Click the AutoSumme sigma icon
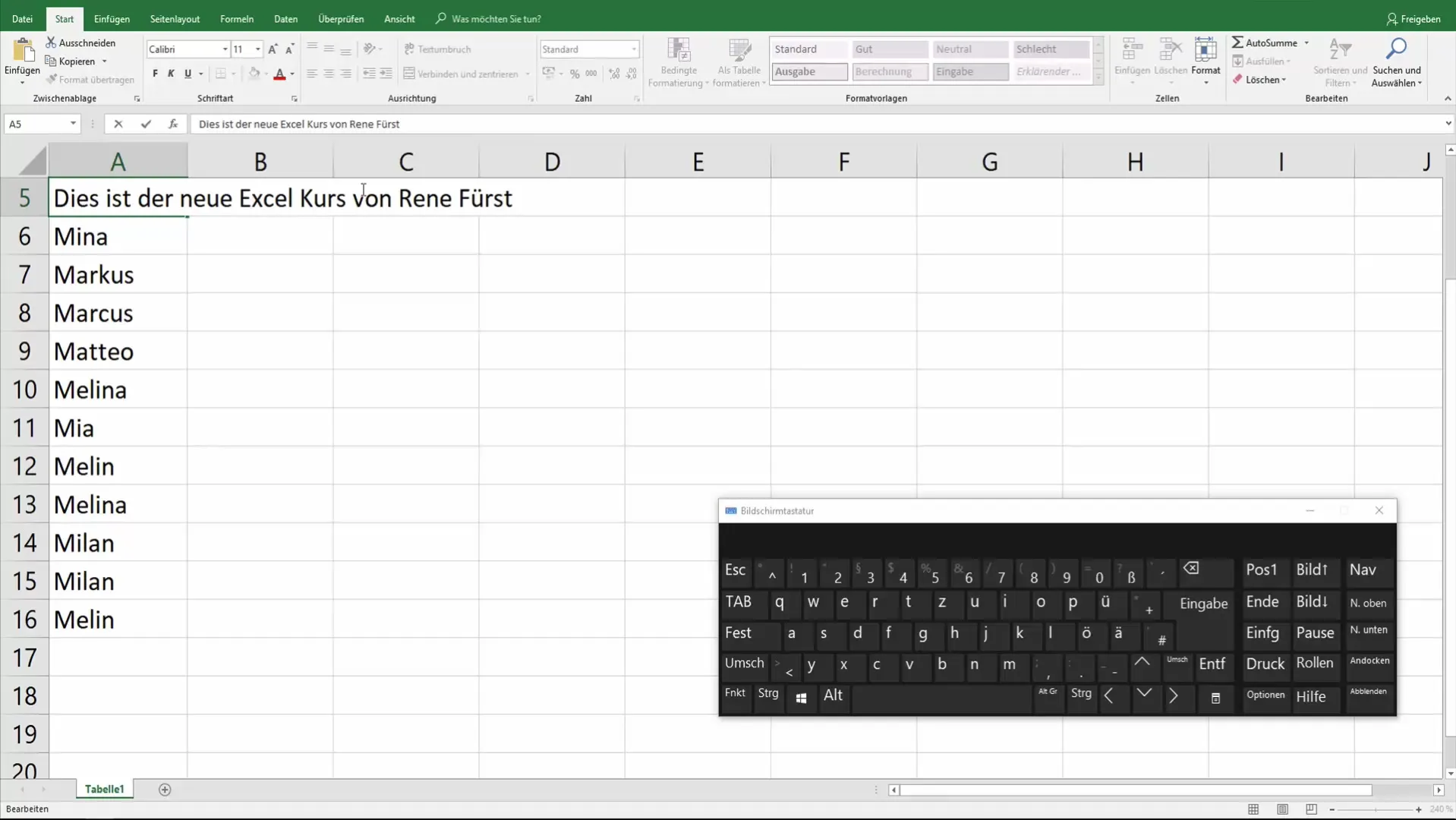1456x820 pixels. tap(1237, 43)
